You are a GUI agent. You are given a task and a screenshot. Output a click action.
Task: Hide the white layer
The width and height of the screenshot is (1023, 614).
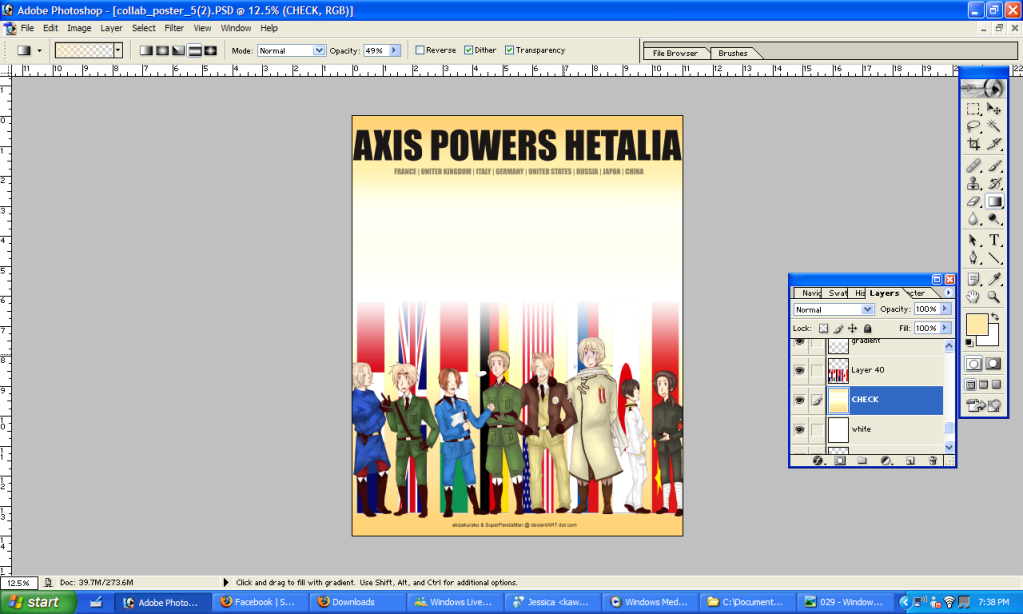[799, 429]
